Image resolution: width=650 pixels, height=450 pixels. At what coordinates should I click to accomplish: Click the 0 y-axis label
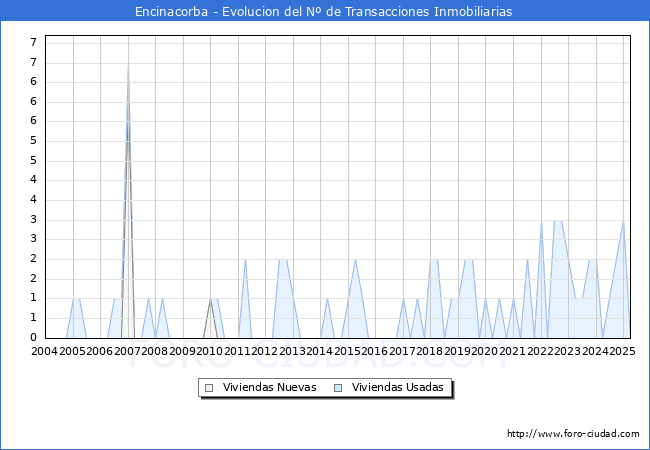(x=34, y=337)
